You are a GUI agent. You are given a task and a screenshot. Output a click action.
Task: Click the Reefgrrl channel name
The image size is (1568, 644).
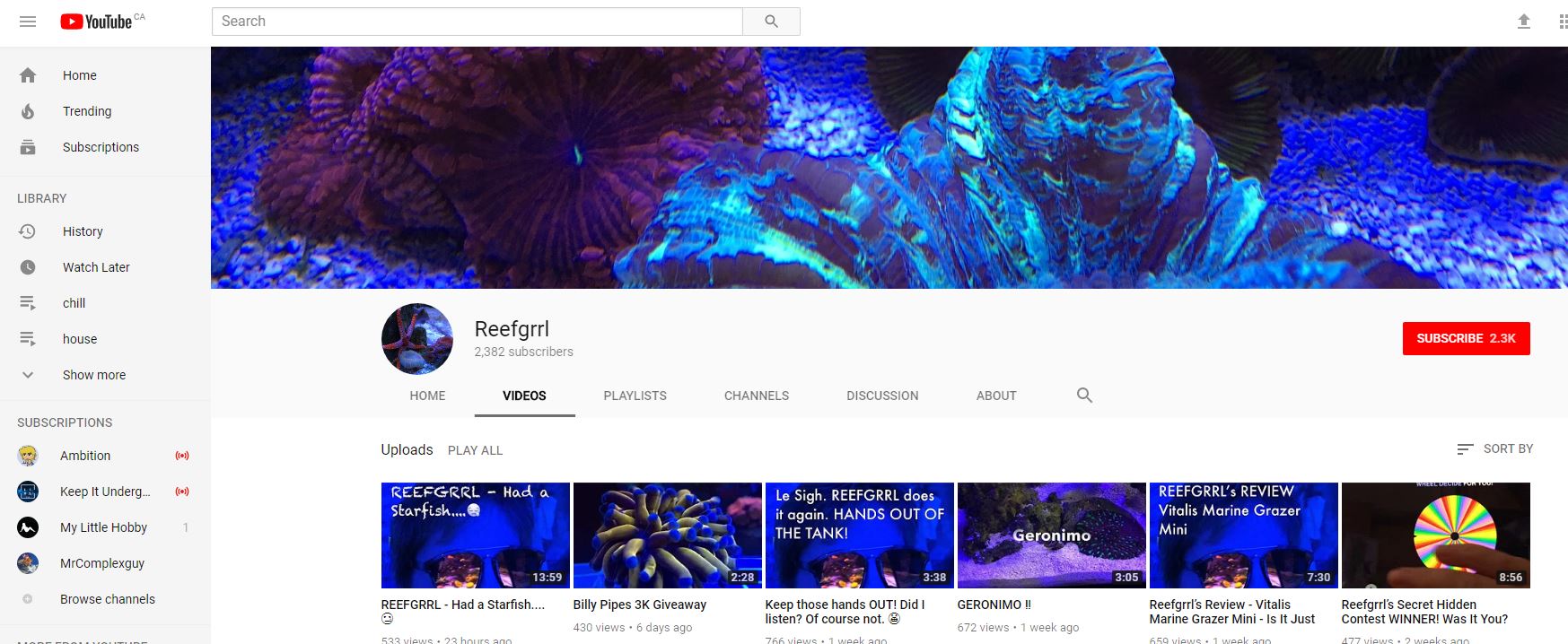coord(512,329)
